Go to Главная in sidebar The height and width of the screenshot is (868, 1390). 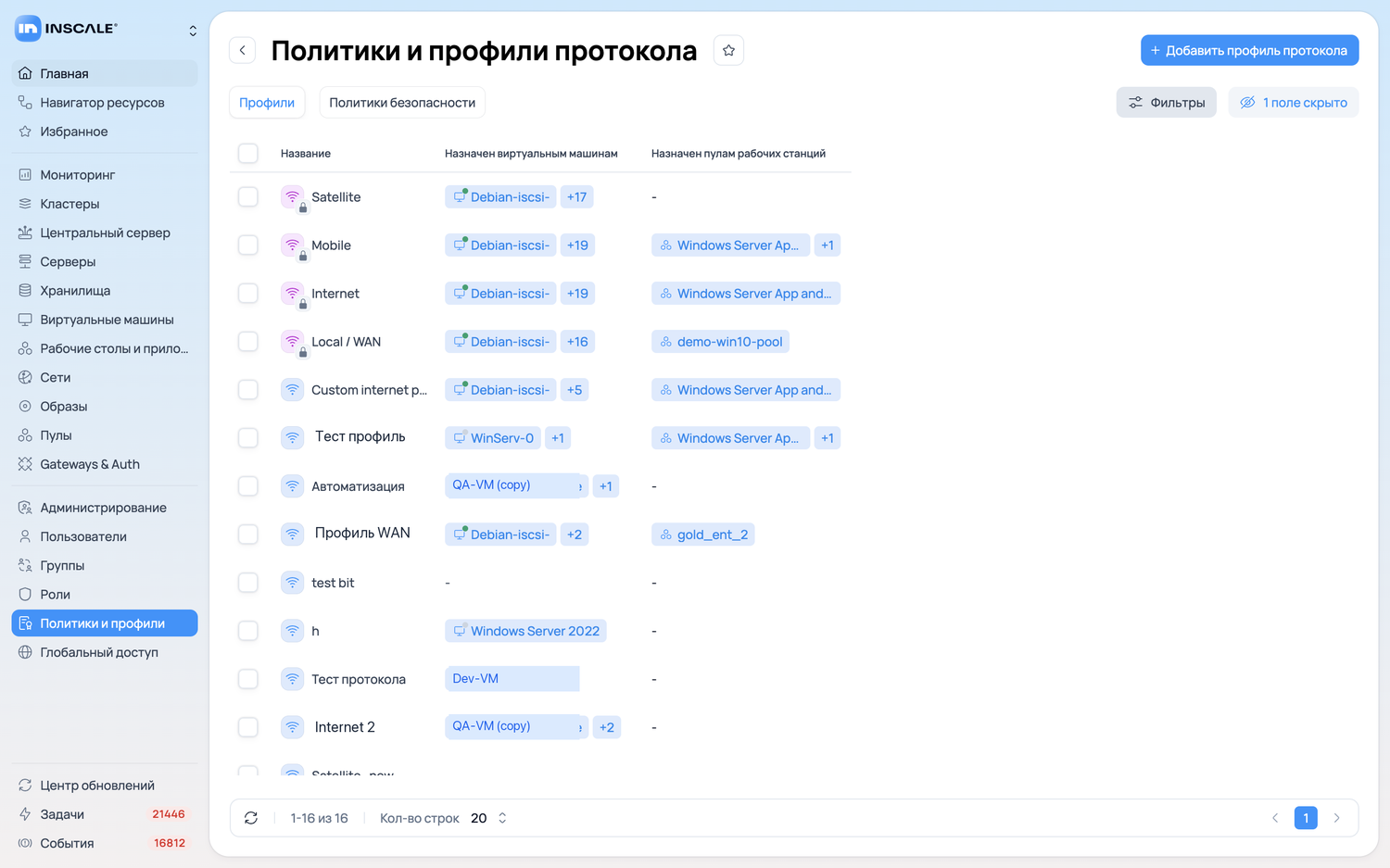105,73
